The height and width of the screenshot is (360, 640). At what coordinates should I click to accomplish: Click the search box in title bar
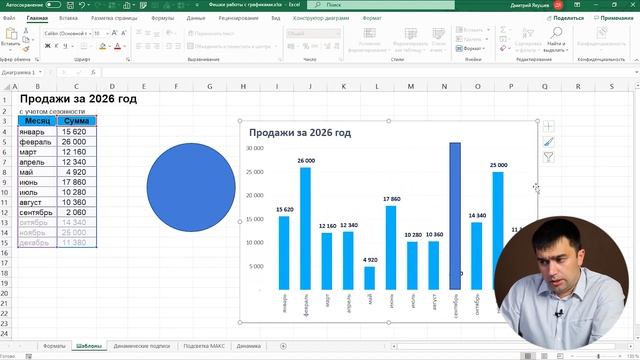click(381, 5)
